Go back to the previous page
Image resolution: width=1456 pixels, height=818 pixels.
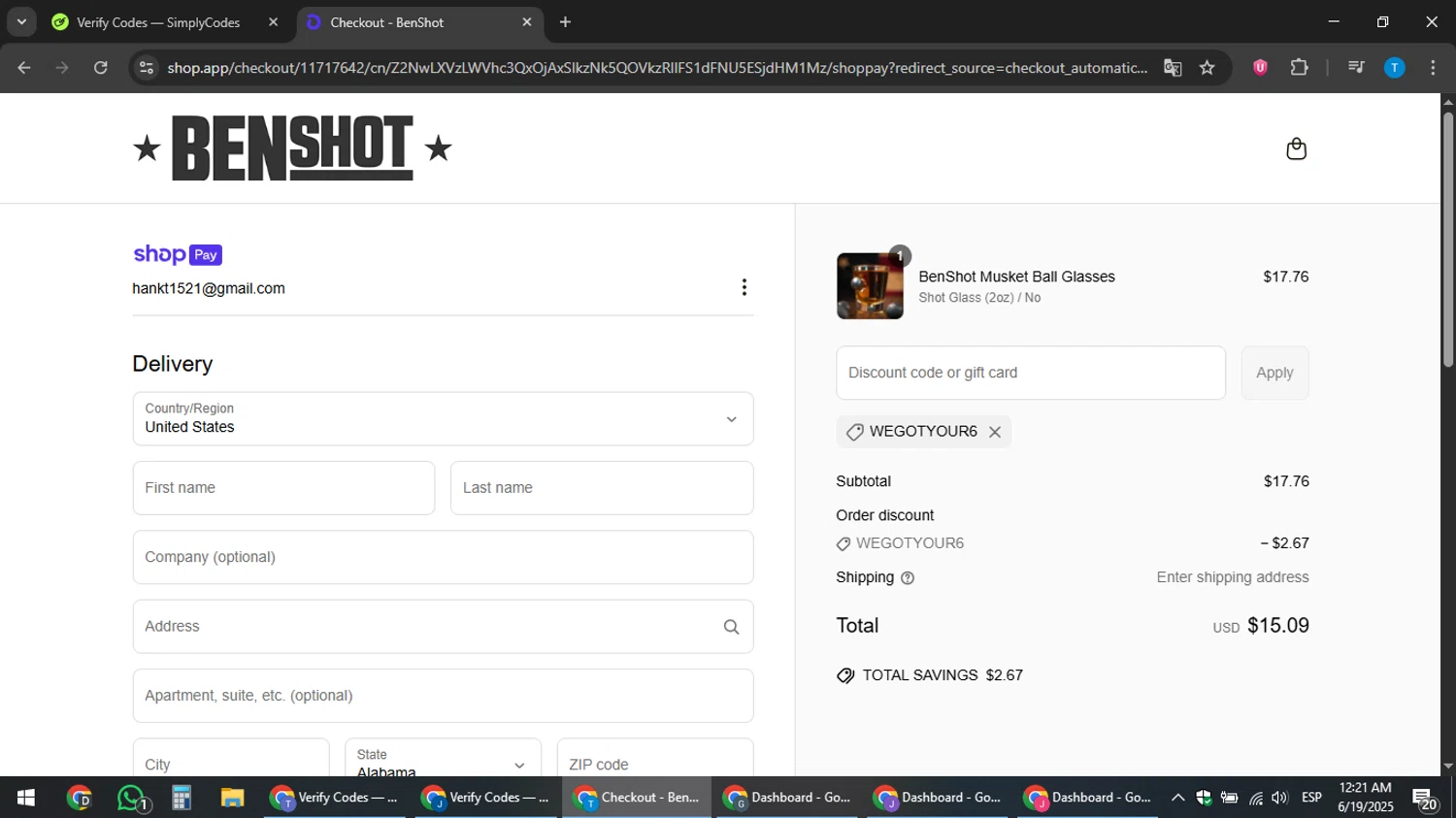coord(24,68)
